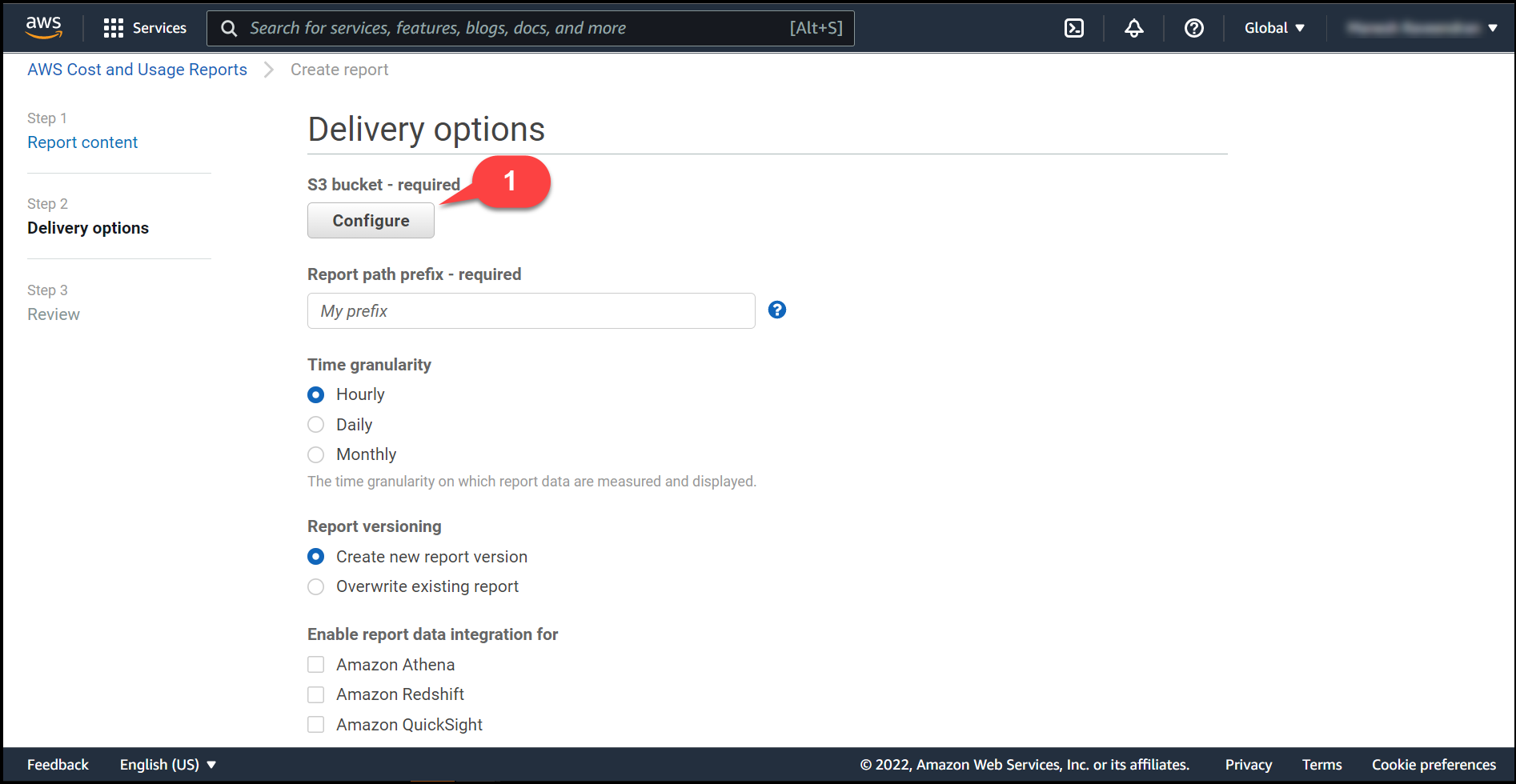Open the notifications bell

point(1134,28)
